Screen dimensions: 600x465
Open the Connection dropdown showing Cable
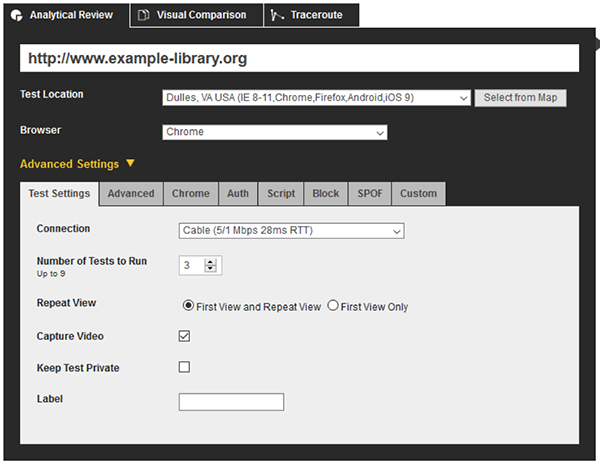(x=291, y=231)
